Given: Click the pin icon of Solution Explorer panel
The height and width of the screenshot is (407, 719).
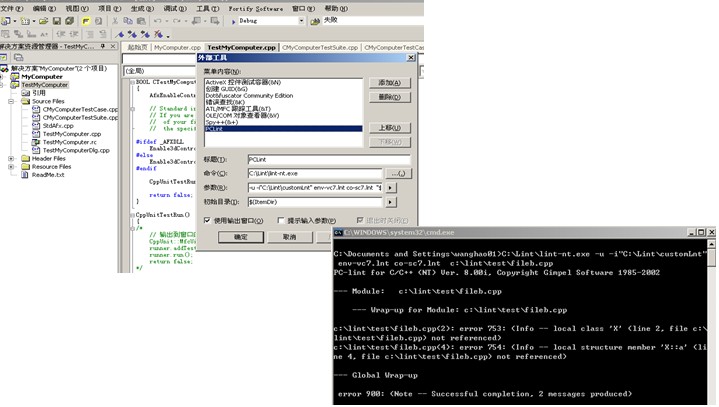Looking at the screenshot, I should tap(103, 46).
